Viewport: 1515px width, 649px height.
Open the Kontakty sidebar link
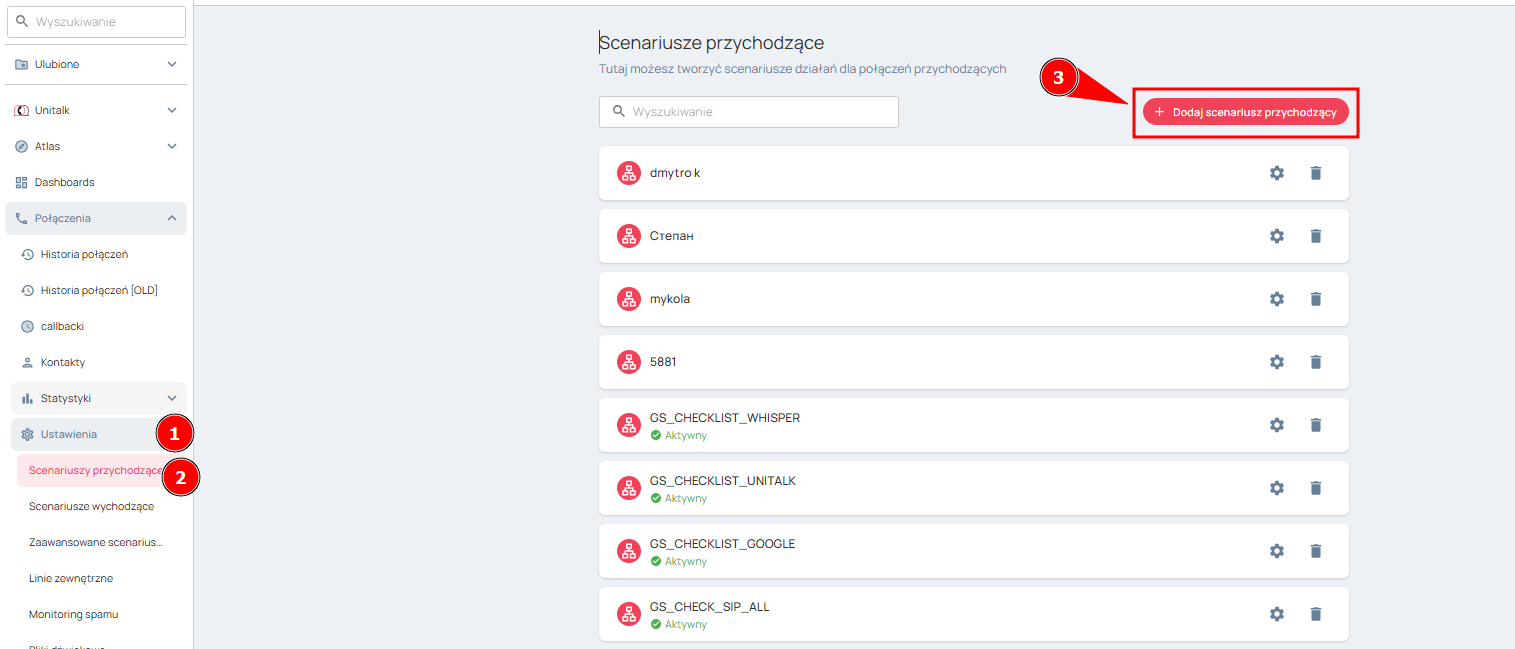[63, 362]
